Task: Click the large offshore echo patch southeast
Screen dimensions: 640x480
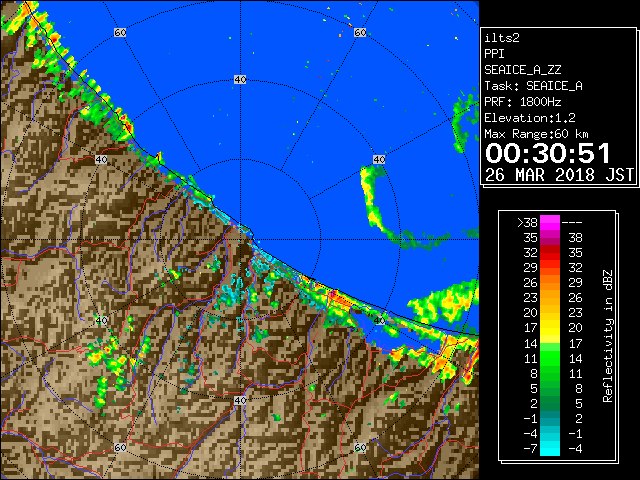Action: coord(445,304)
